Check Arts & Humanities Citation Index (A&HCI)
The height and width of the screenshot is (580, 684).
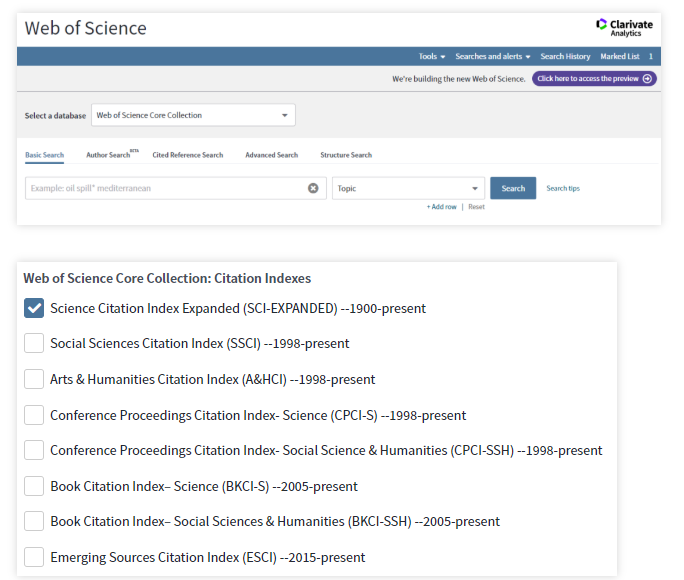pos(34,379)
